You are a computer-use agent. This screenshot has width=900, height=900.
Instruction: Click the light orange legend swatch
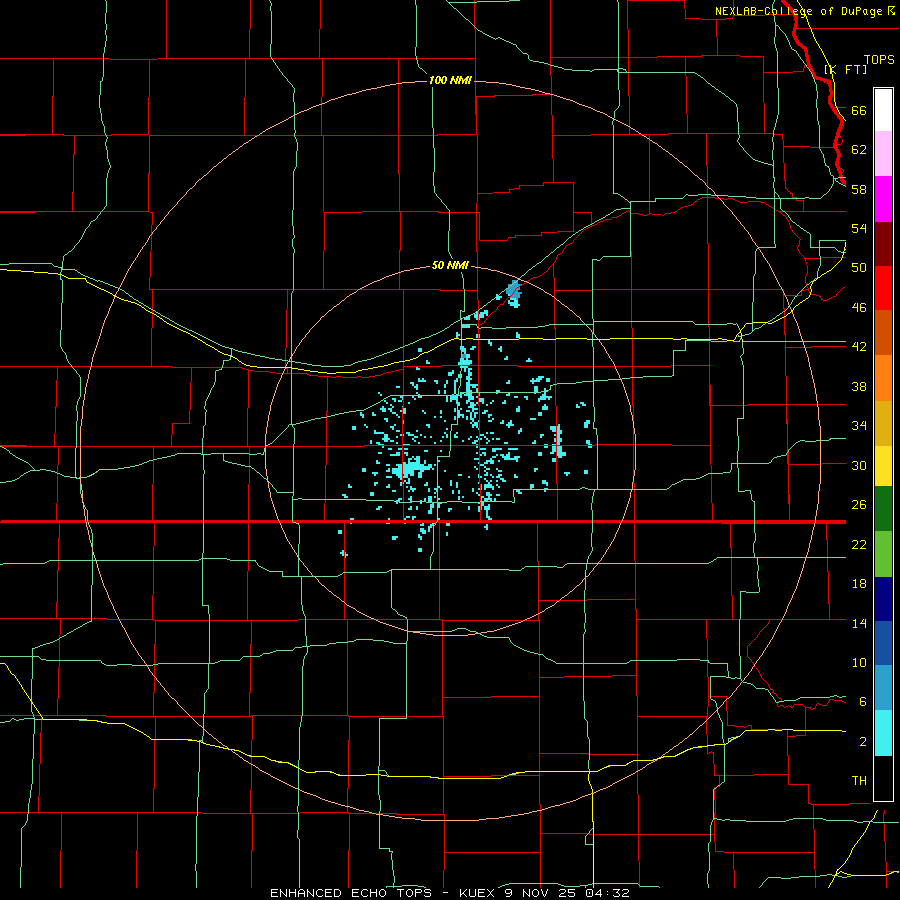click(x=883, y=378)
